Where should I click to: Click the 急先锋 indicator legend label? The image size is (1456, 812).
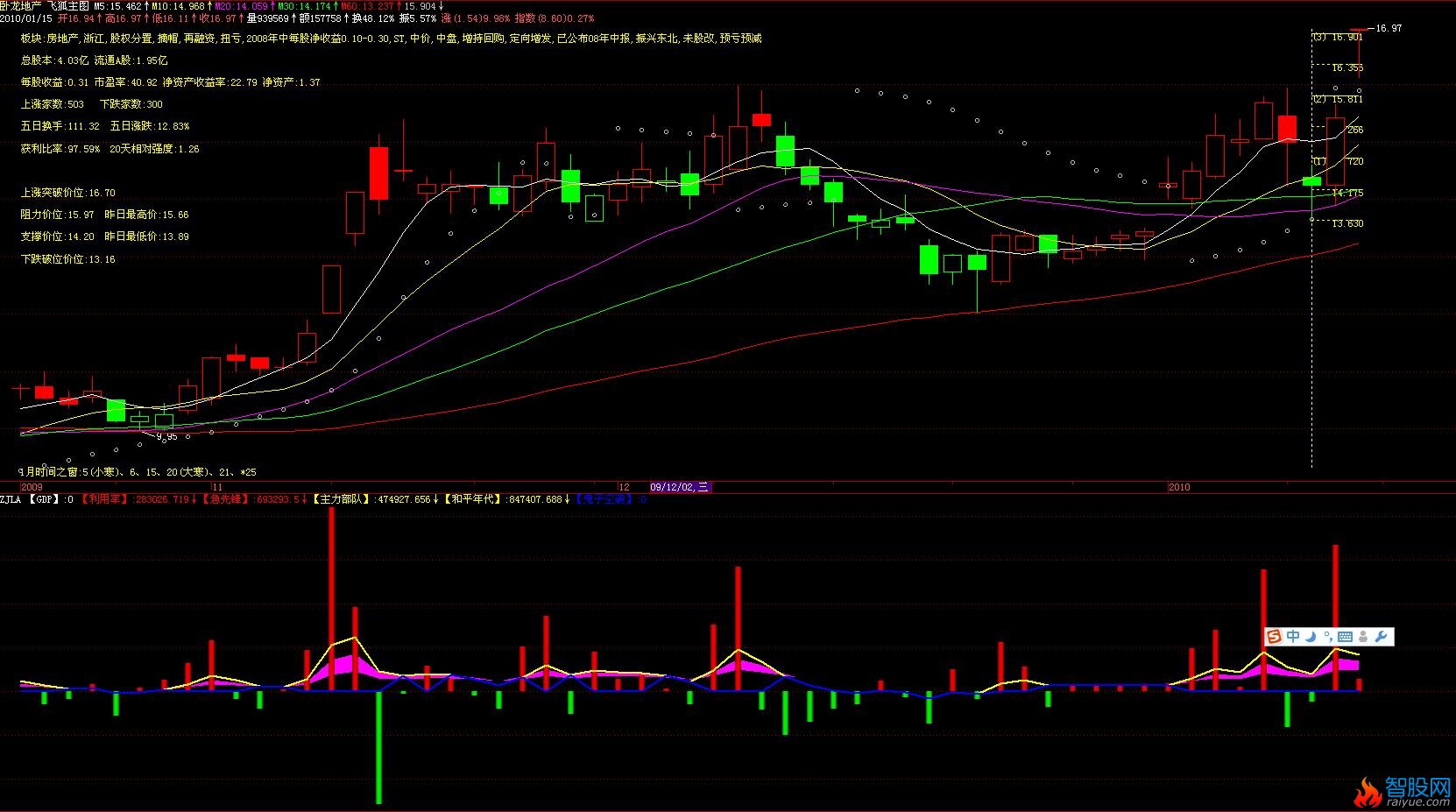225,499
